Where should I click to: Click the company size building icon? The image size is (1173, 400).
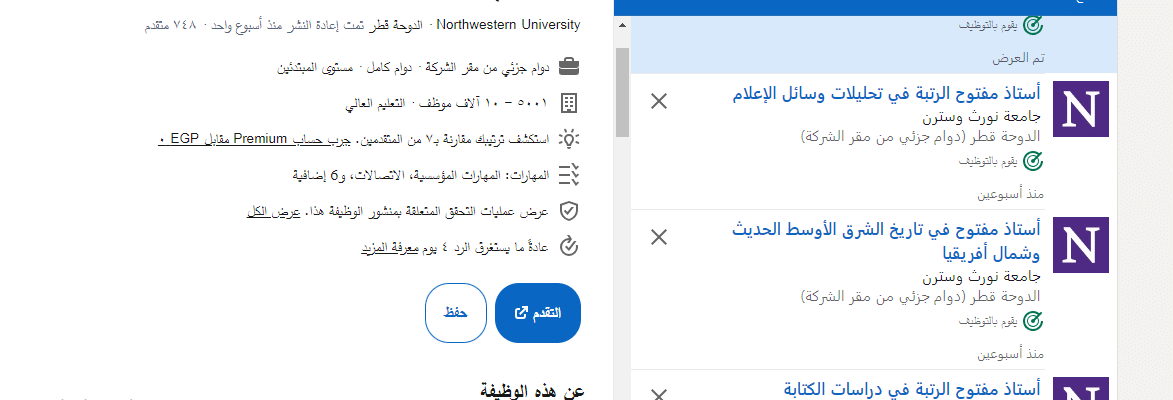point(569,103)
